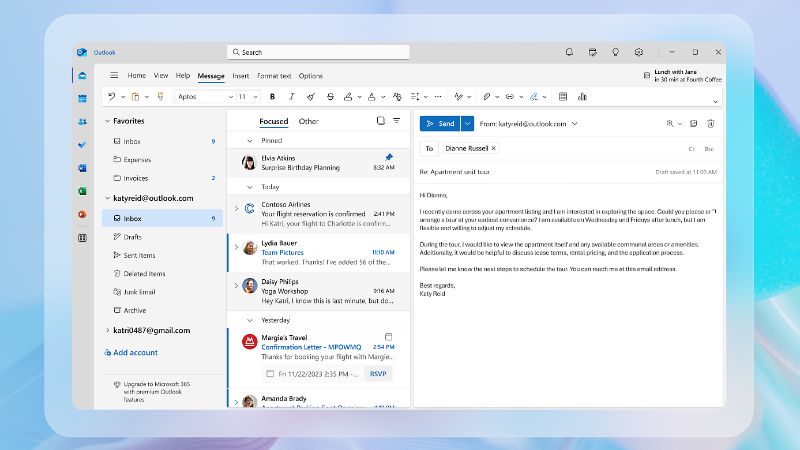Choose font color

click(x=371, y=96)
